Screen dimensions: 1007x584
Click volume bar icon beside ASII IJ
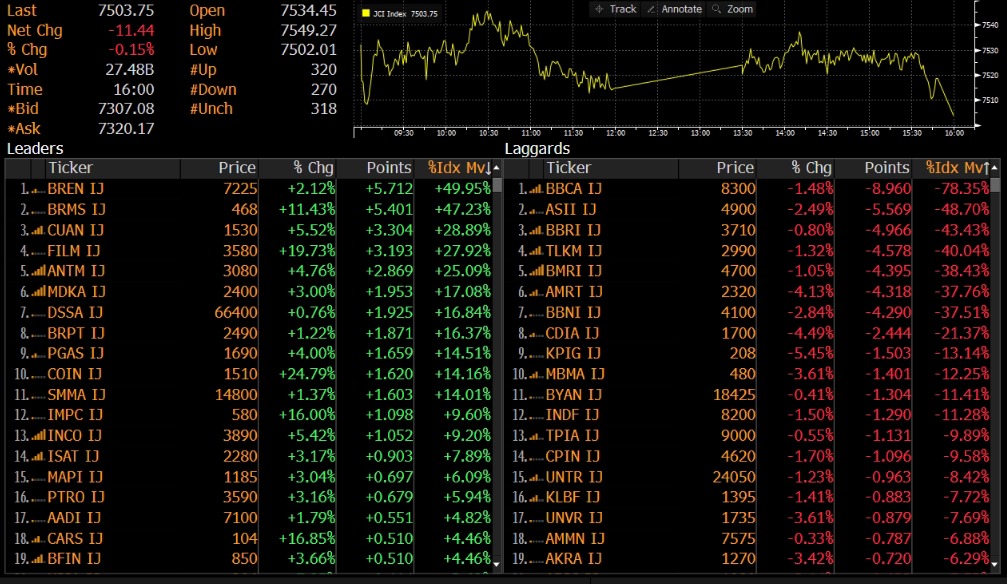[536, 210]
